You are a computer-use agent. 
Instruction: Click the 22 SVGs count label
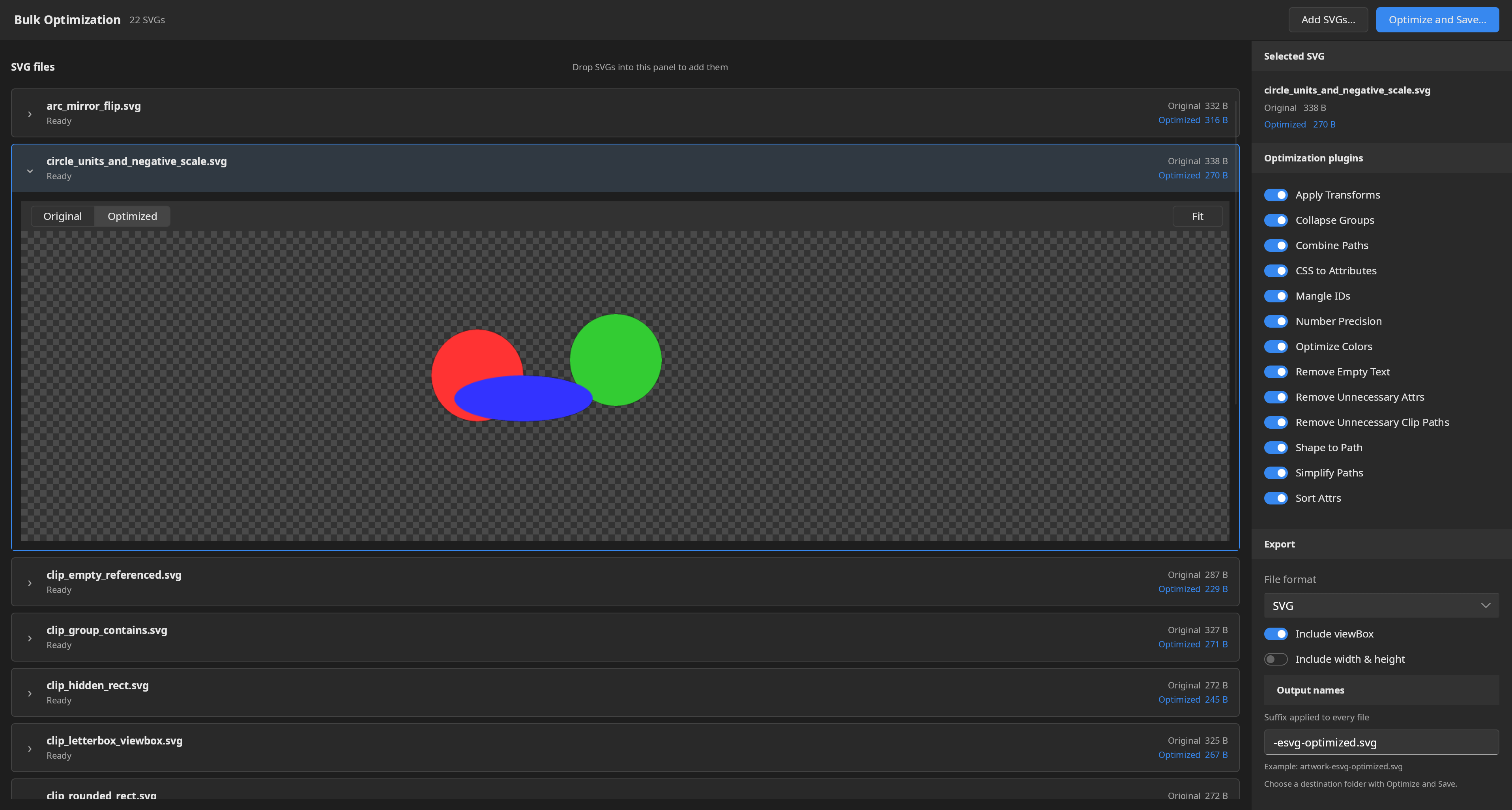[x=147, y=20]
